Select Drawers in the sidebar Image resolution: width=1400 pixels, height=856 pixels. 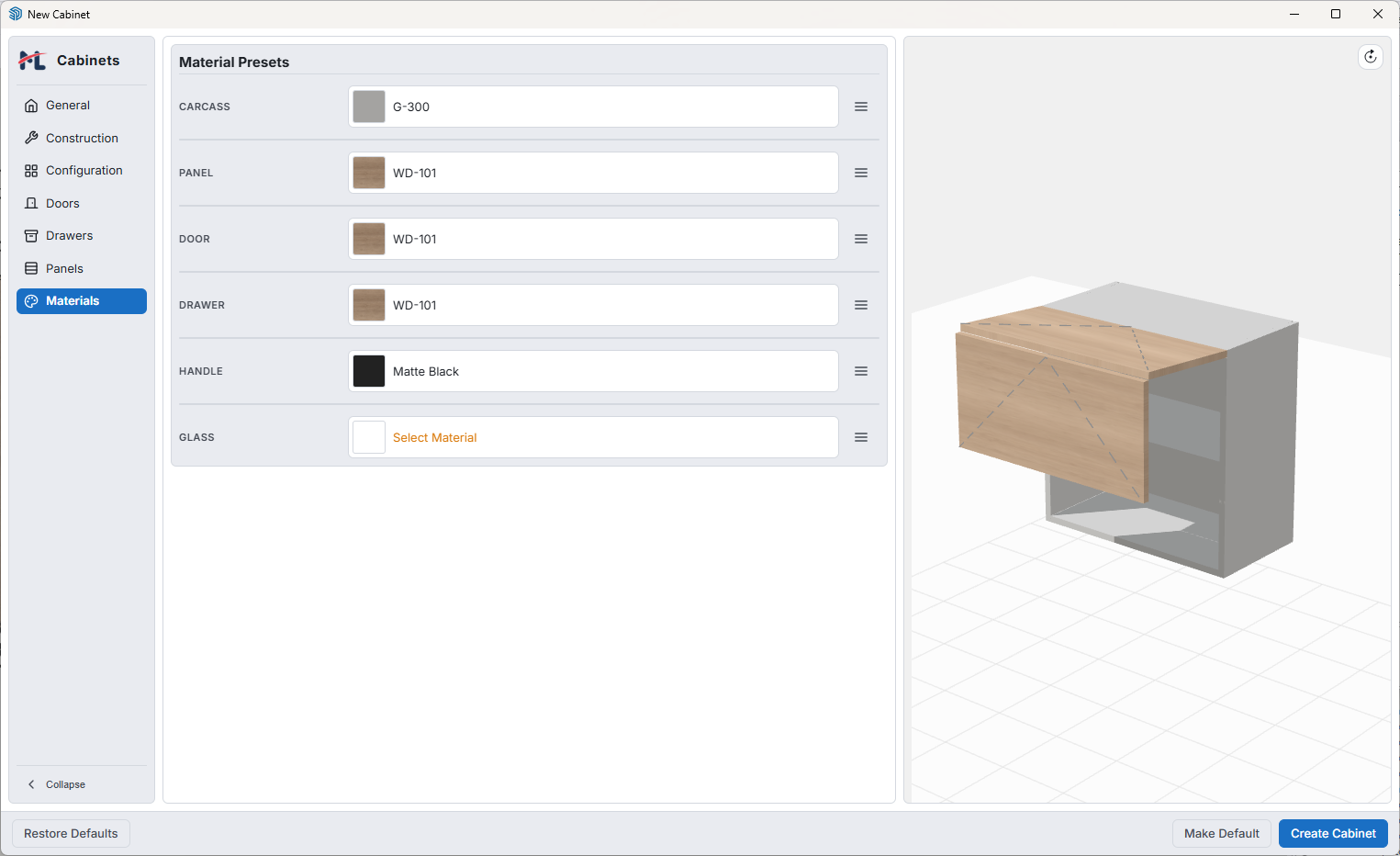point(81,236)
